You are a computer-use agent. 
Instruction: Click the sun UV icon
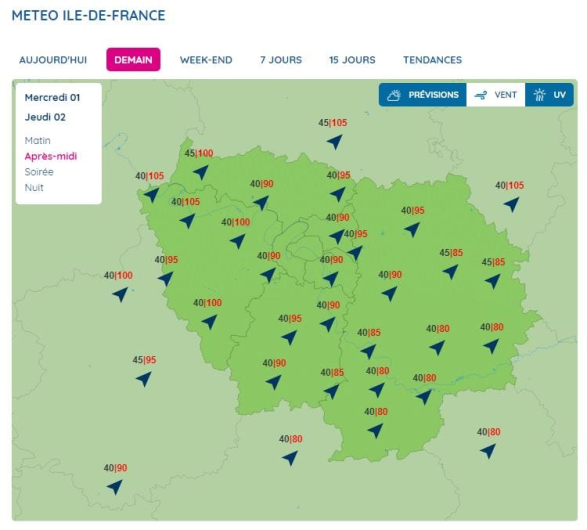point(539,95)
